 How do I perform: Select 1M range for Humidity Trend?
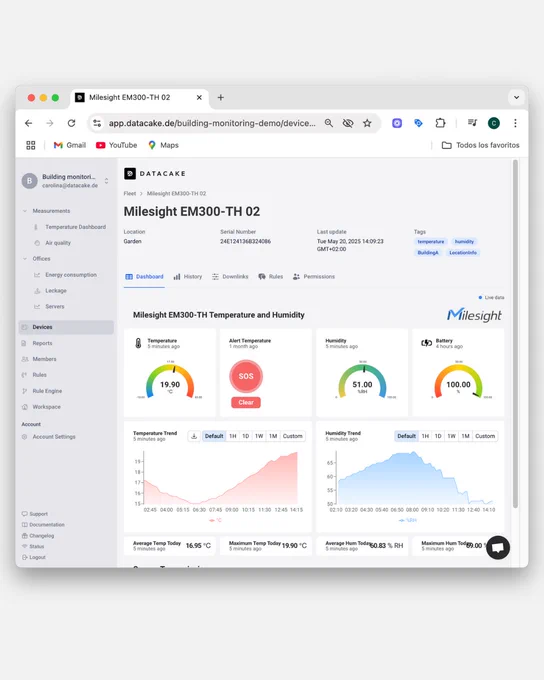pos(465,436)
